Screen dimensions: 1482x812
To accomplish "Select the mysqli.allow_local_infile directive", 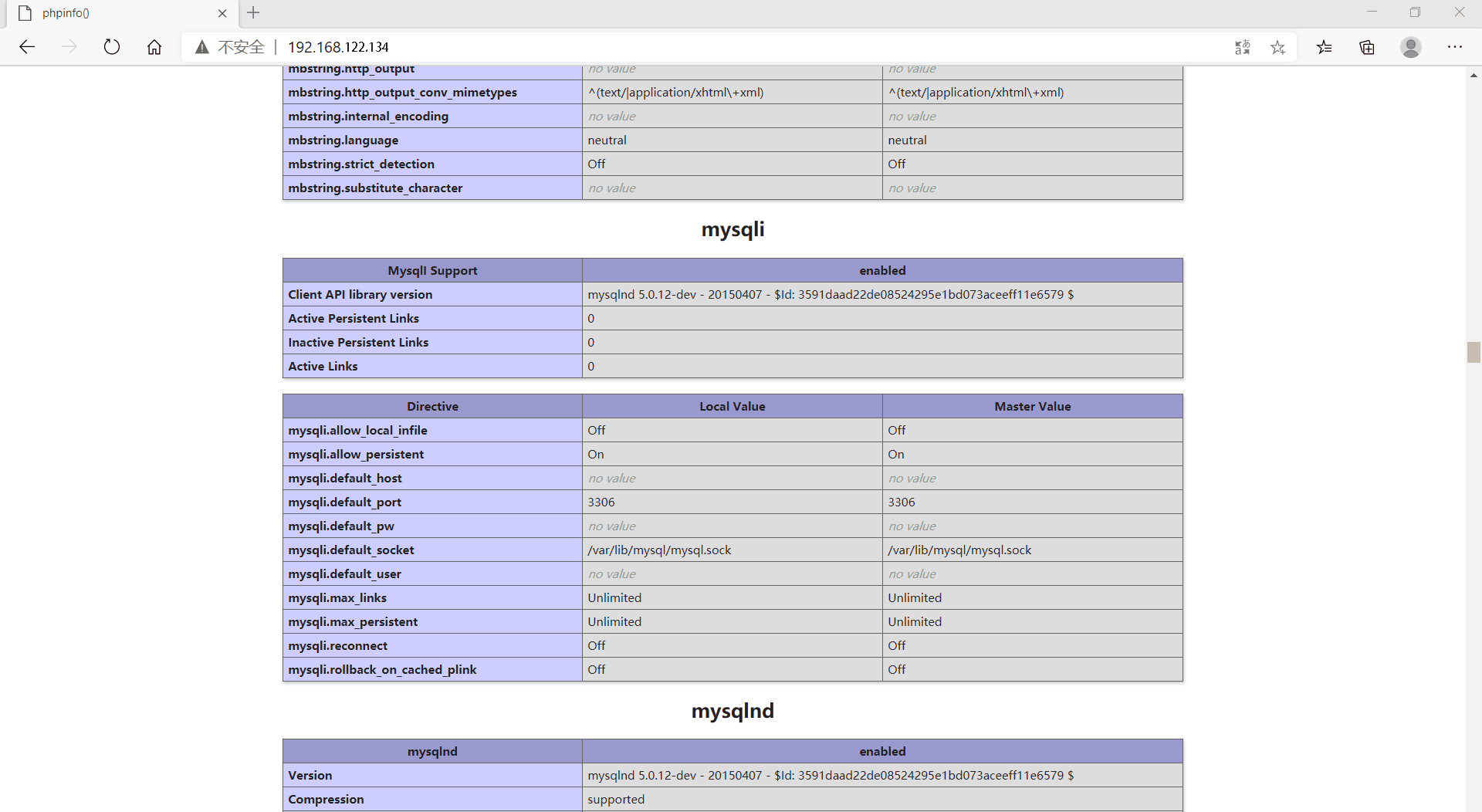I will [357, 430].
